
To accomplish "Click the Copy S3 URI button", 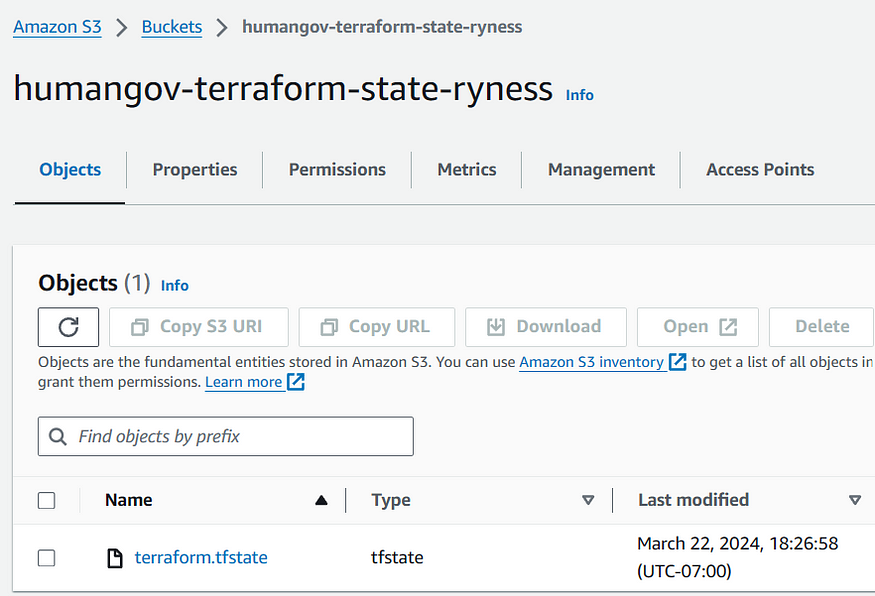I will point(199,327).
